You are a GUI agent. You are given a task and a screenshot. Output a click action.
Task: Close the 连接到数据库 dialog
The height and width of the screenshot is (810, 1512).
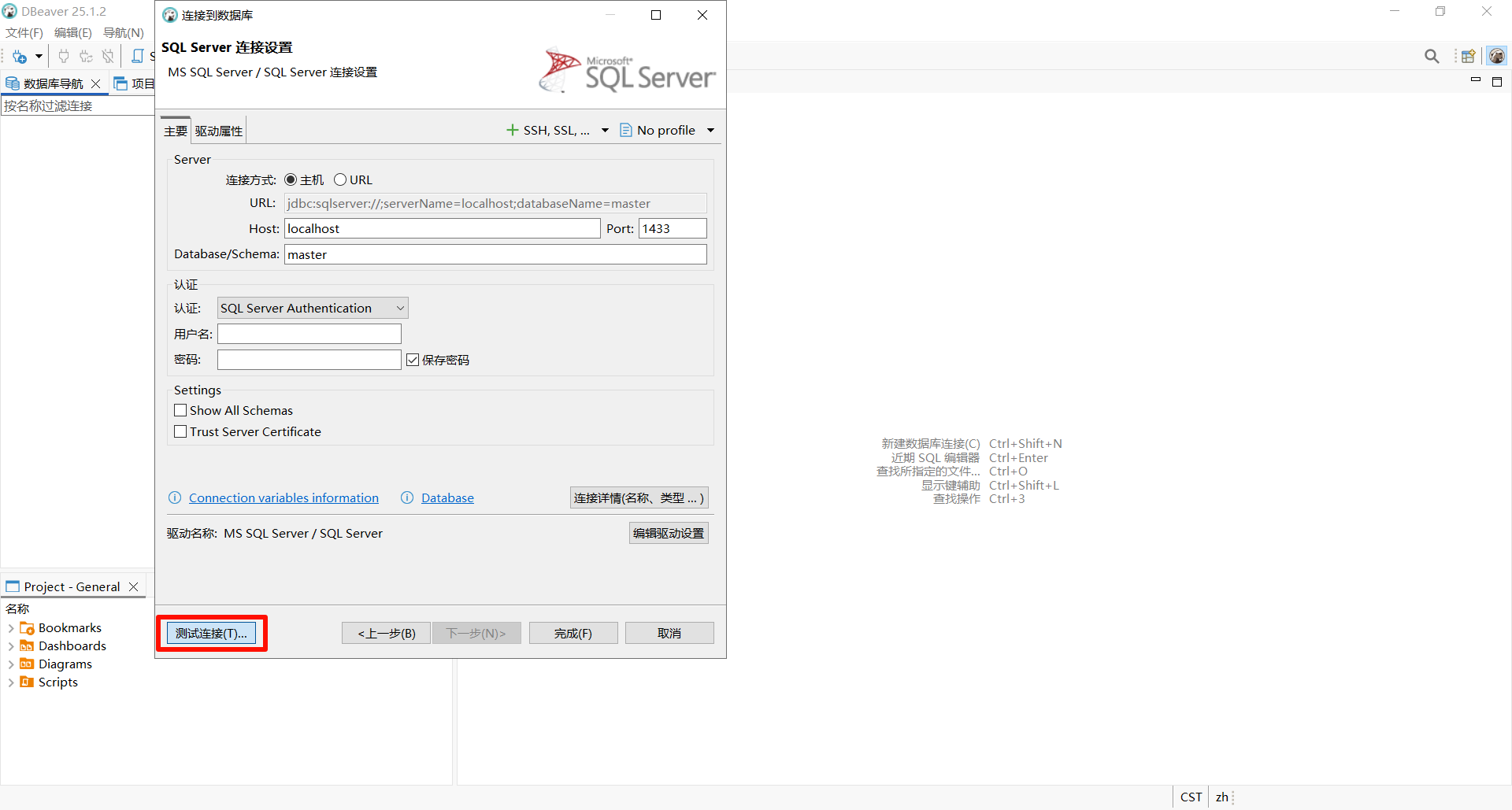pos(702,15)
